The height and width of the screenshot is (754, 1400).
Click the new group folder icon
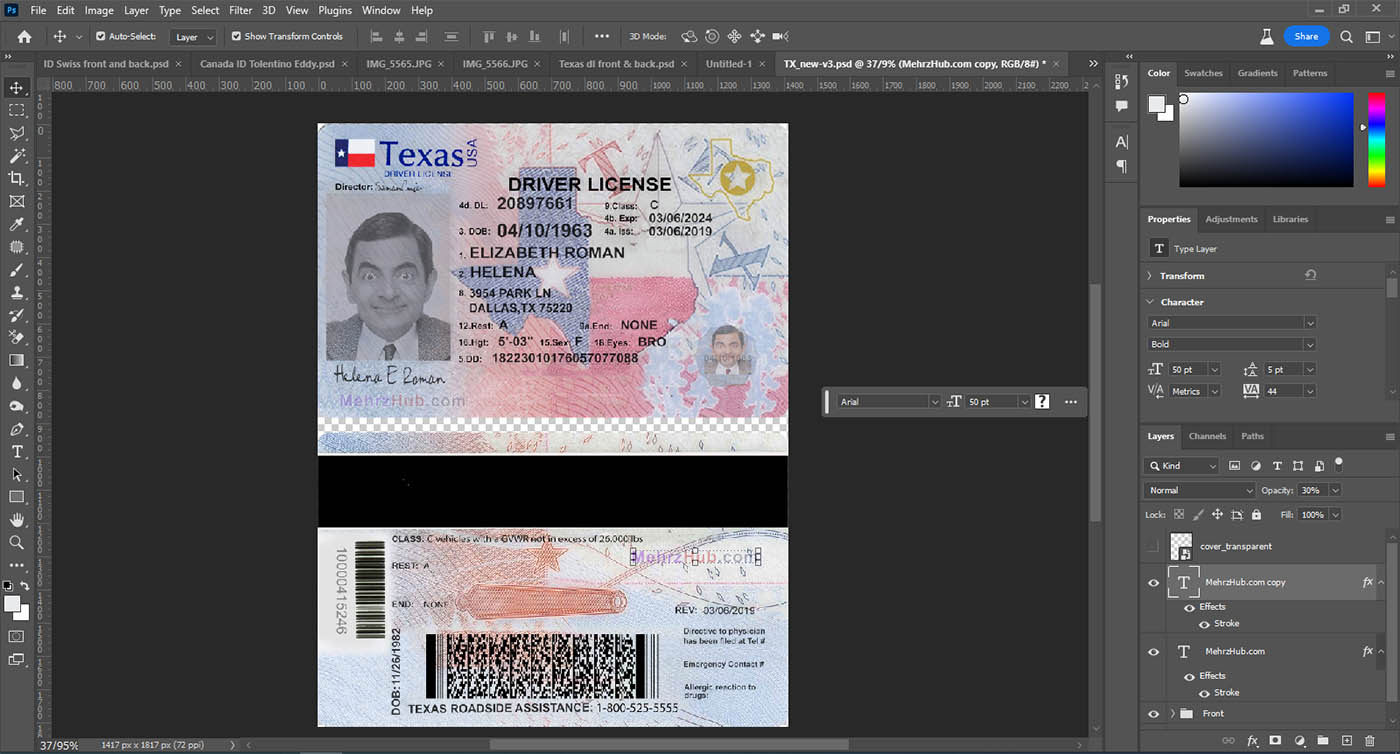coord(1322,741)
